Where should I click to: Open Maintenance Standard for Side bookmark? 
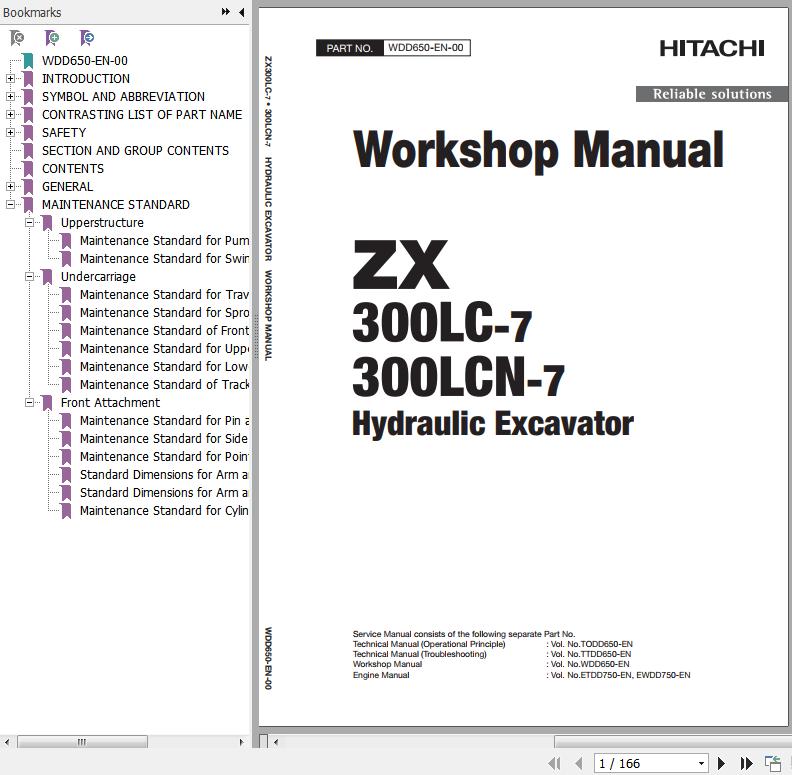coord(164,439)
